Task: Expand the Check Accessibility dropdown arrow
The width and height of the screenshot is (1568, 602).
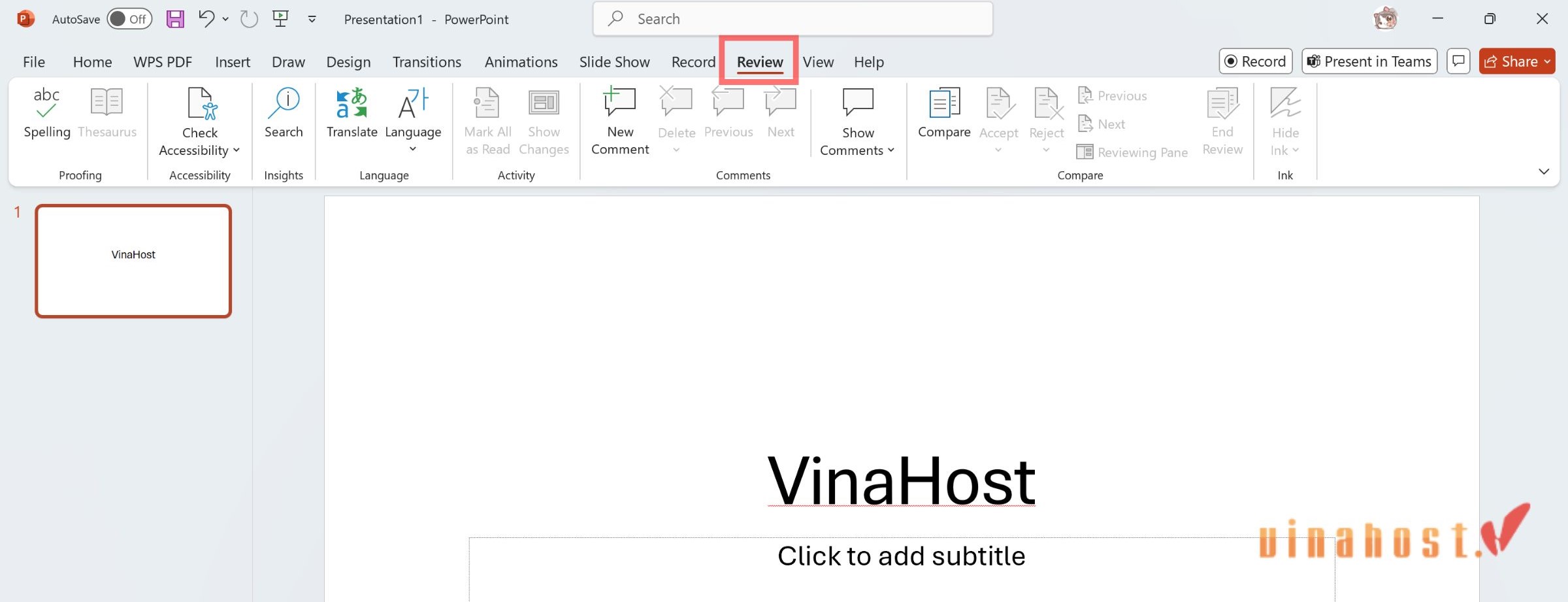Action: pyautogui.click(x=237, y=150)
